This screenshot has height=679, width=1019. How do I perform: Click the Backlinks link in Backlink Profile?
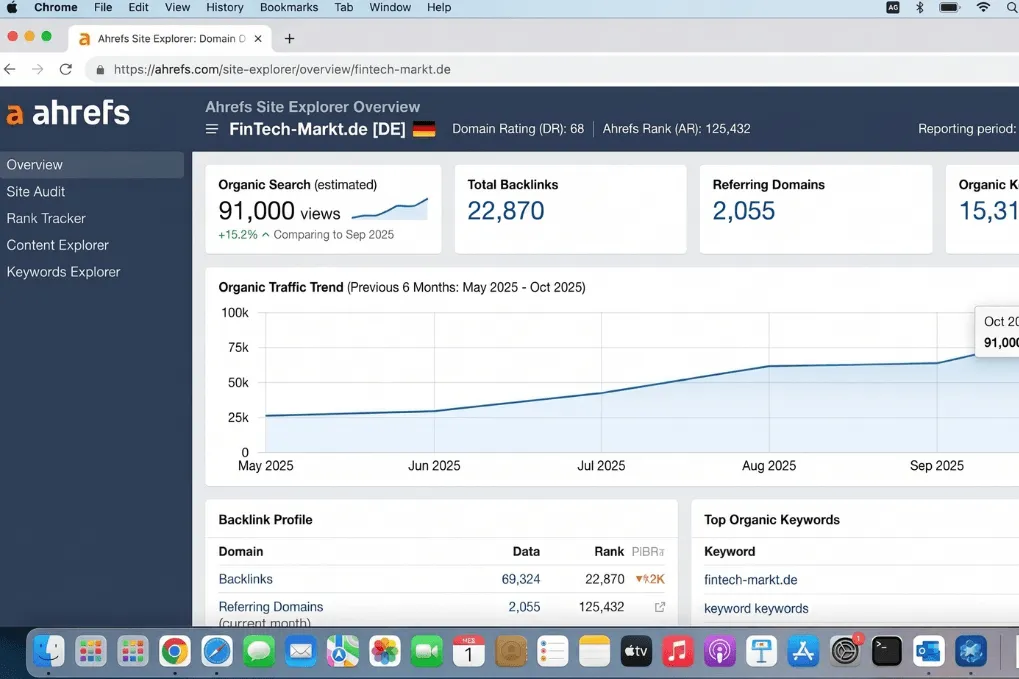(246, 579)
